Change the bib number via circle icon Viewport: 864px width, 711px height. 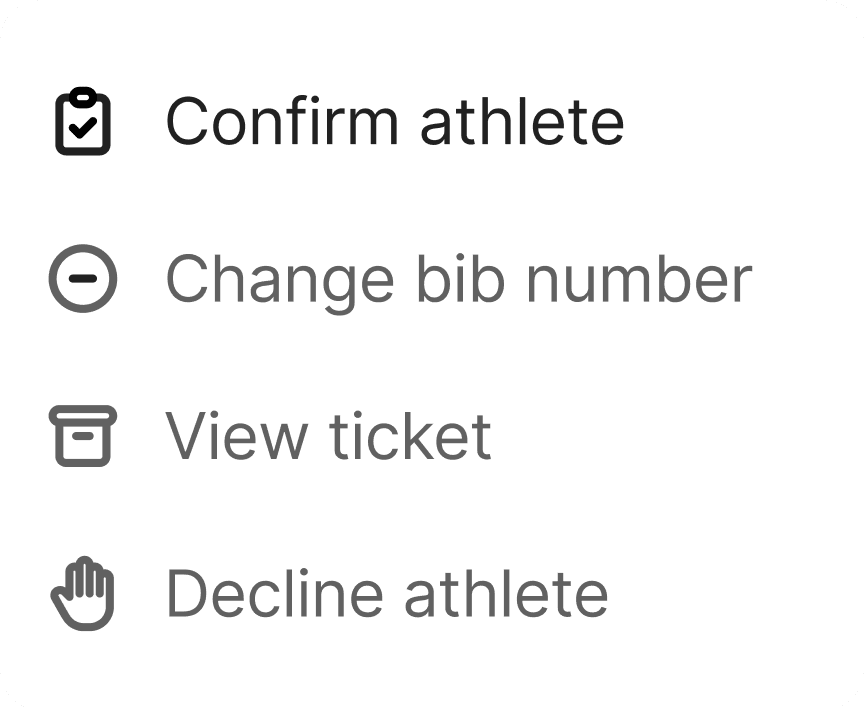83,279
